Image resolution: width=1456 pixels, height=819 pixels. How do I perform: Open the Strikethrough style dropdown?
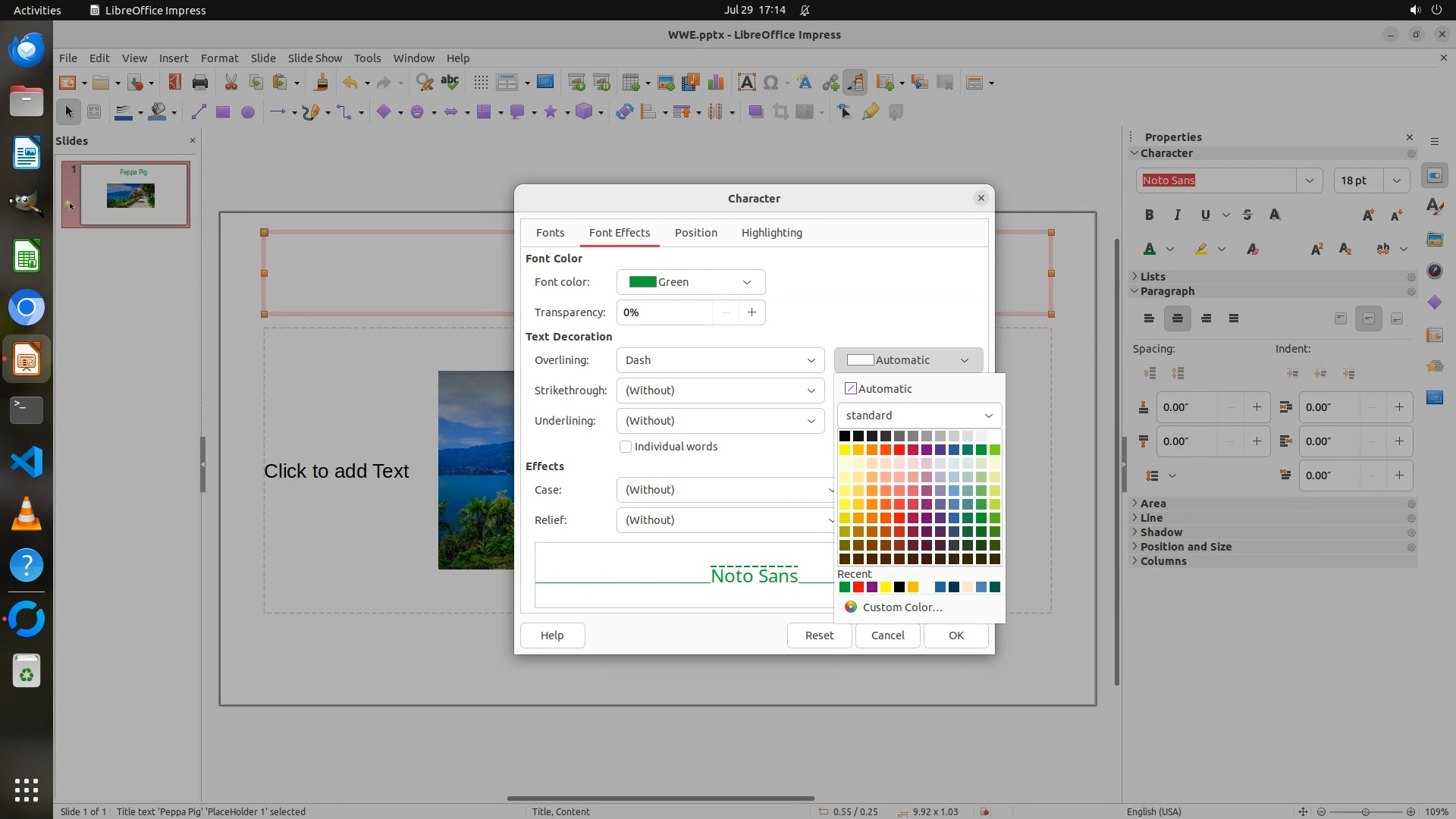pos(720,391)
